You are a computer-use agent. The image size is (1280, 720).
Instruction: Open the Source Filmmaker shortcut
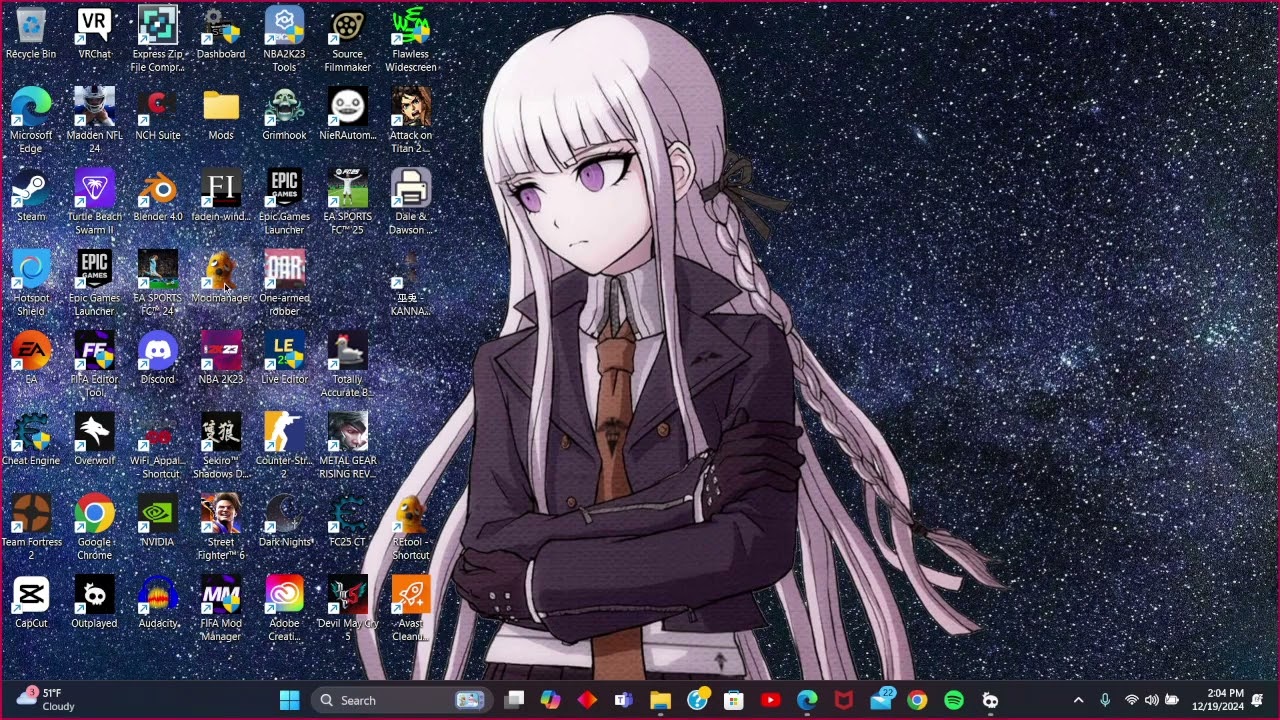347,40
